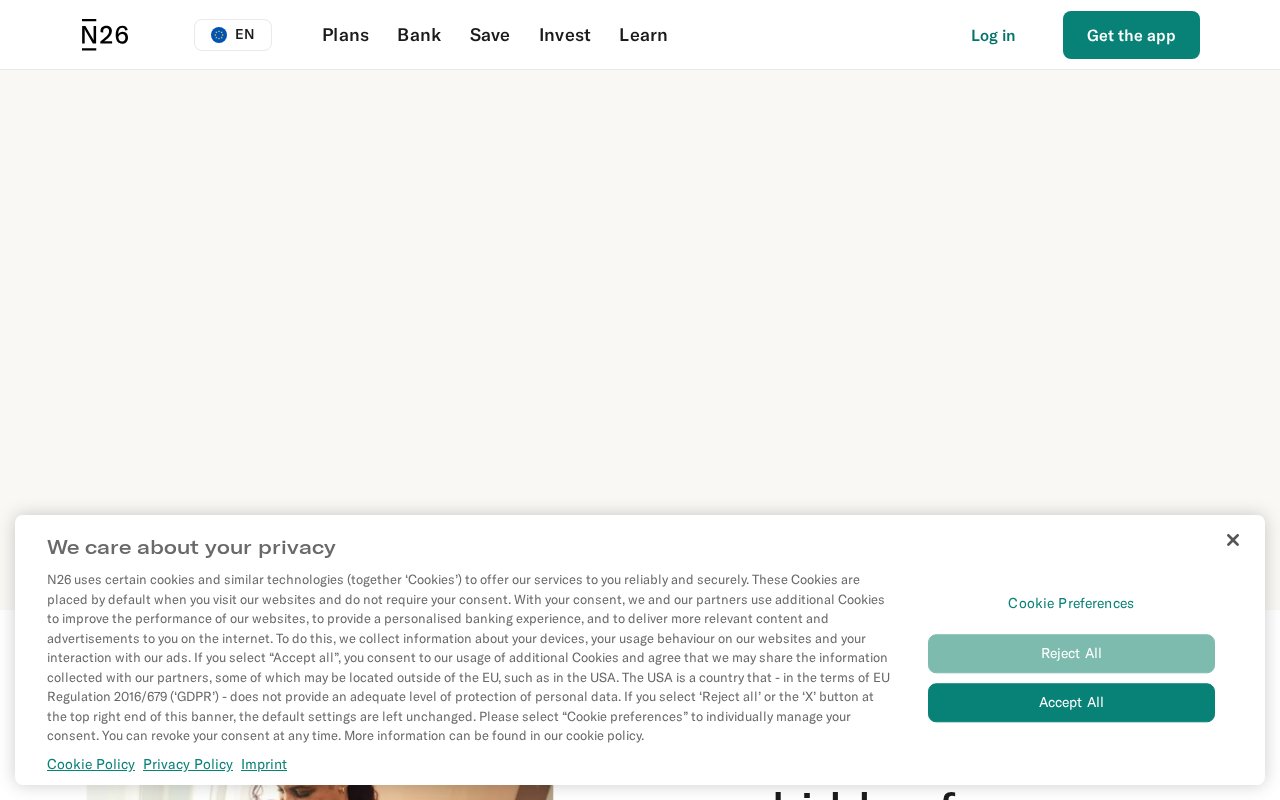Choose Accept All cookies
1280x800 pixels.
coord(1071,702)
